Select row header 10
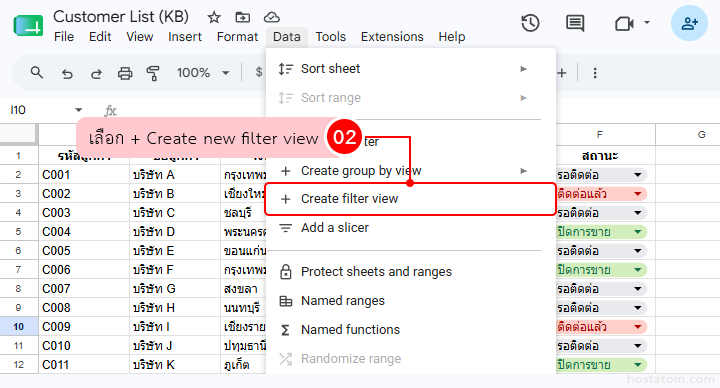Screen dimensions: 720x388 pyautogui.click(x=18, y=326)
